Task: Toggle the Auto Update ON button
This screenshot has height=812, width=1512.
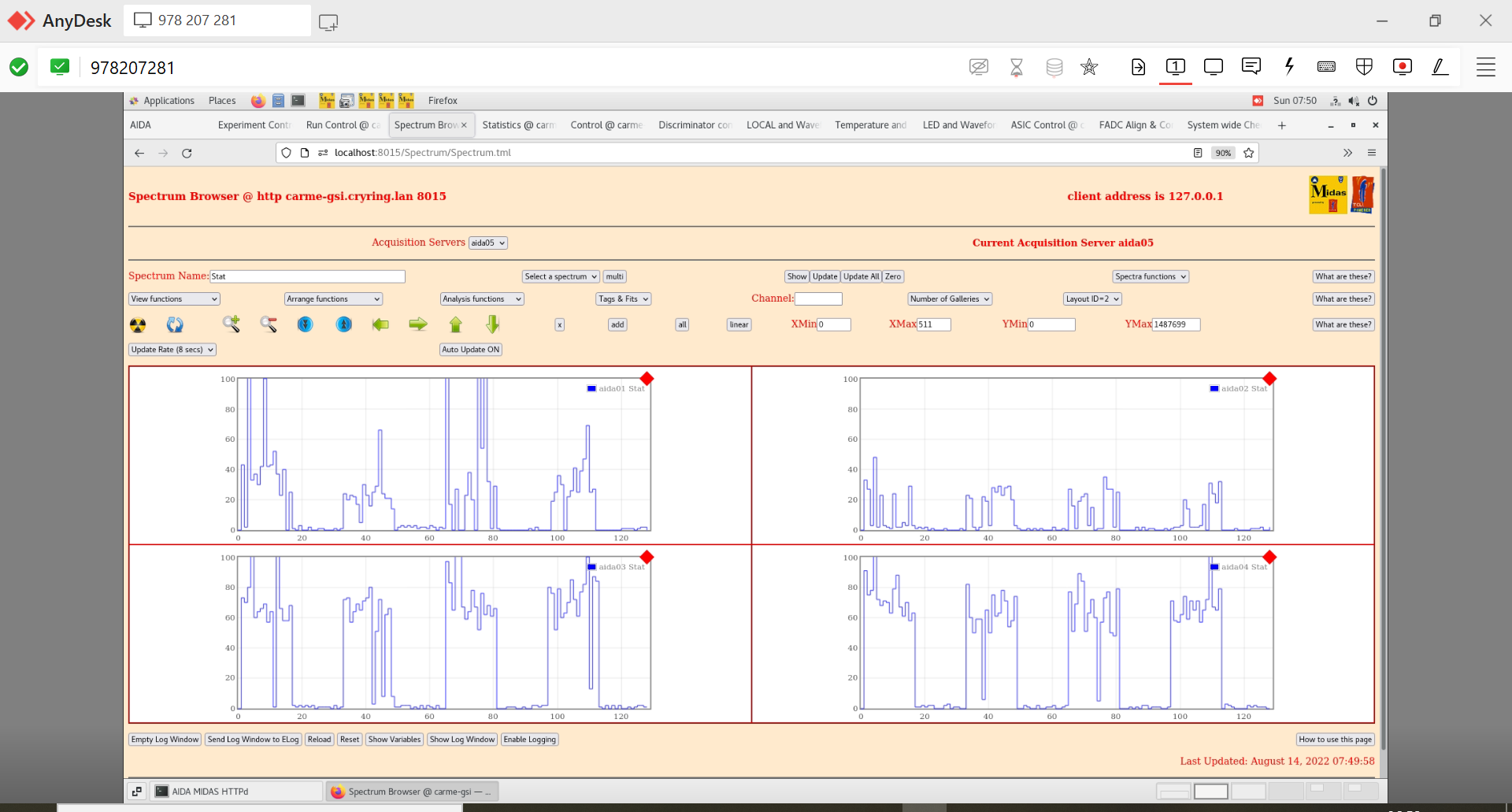Action: point(470,350)
